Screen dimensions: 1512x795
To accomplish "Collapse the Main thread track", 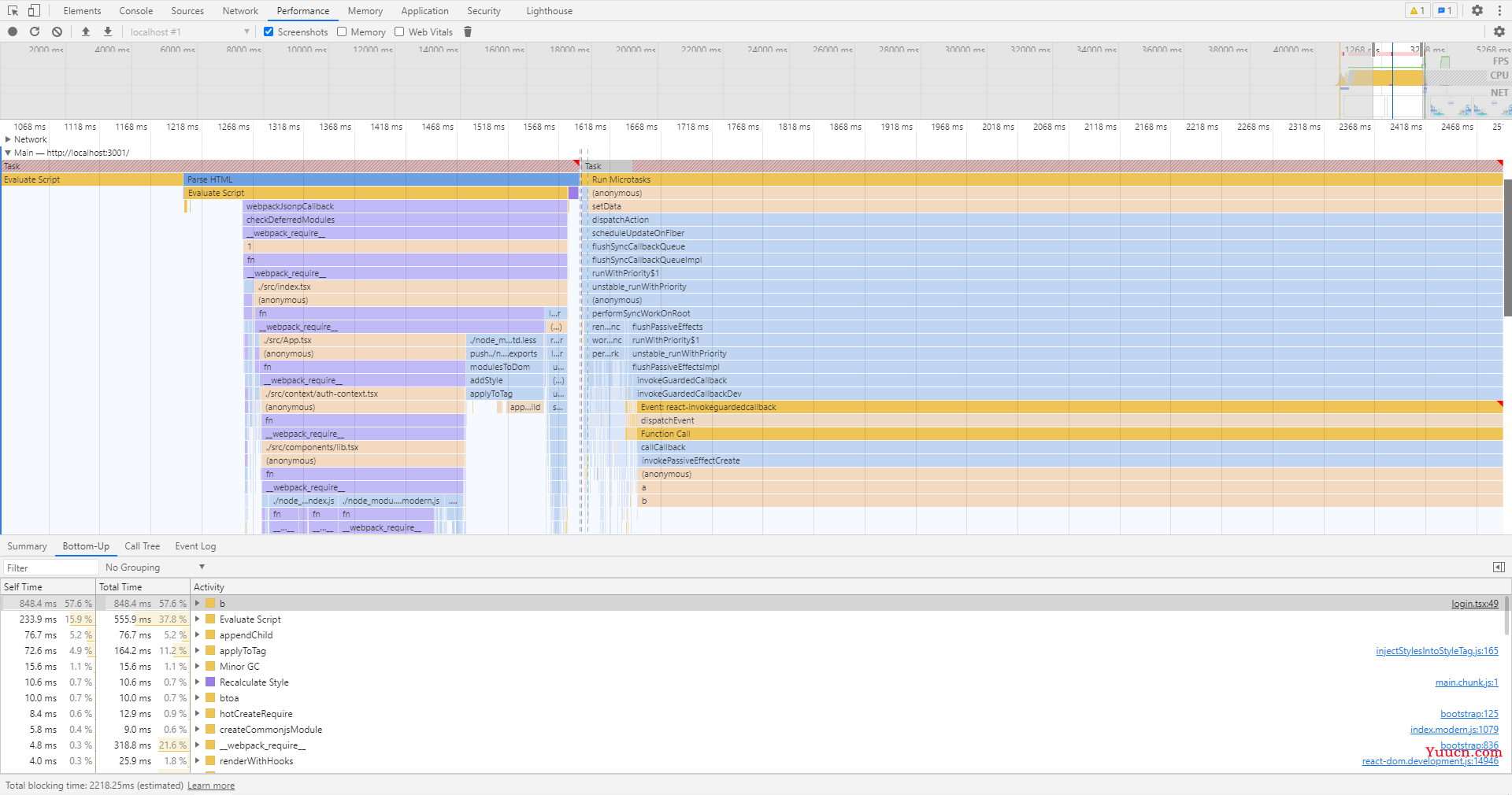I will point(8,153).
